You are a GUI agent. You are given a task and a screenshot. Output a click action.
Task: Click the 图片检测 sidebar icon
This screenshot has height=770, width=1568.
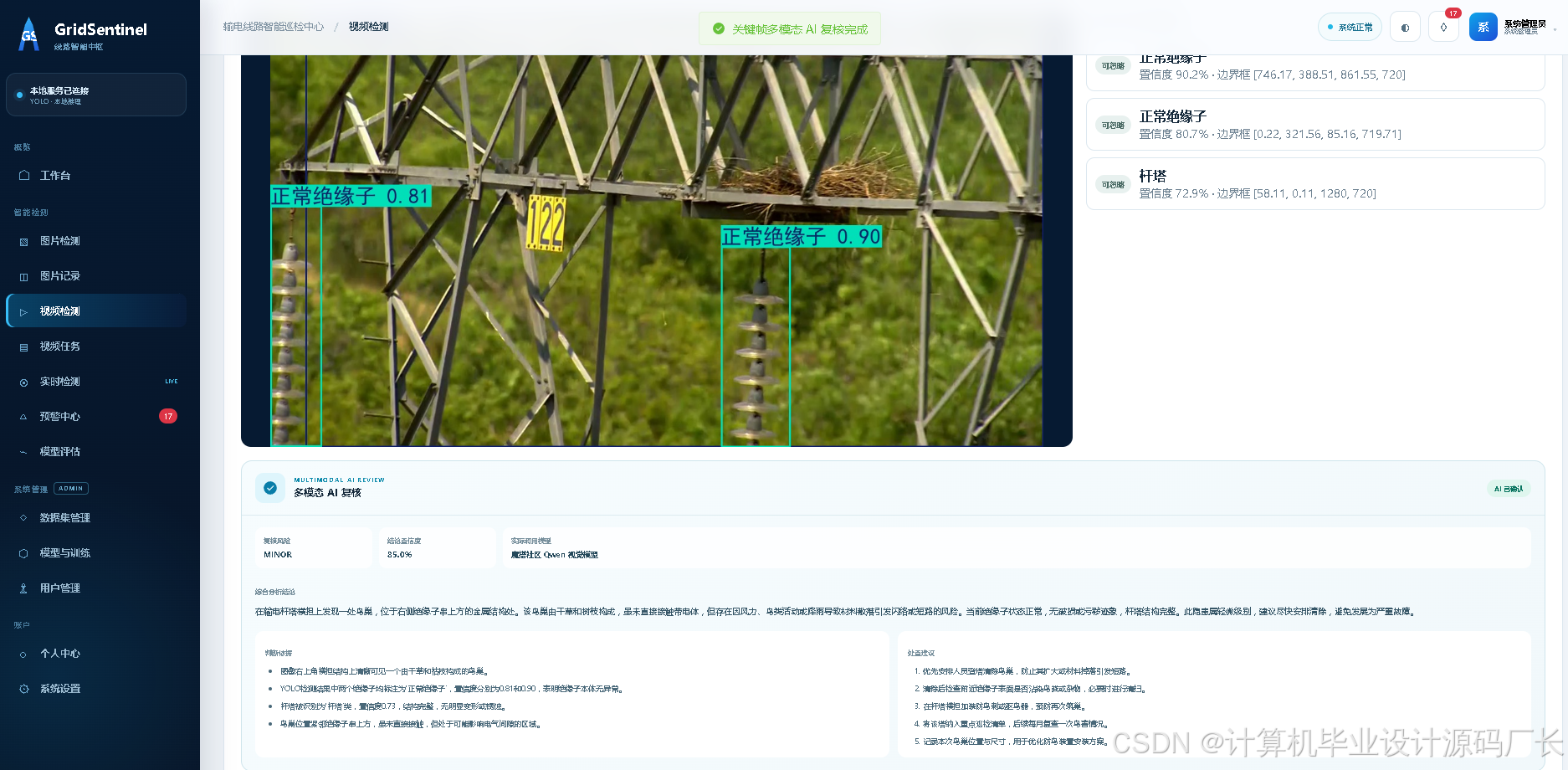pos(23,241)
